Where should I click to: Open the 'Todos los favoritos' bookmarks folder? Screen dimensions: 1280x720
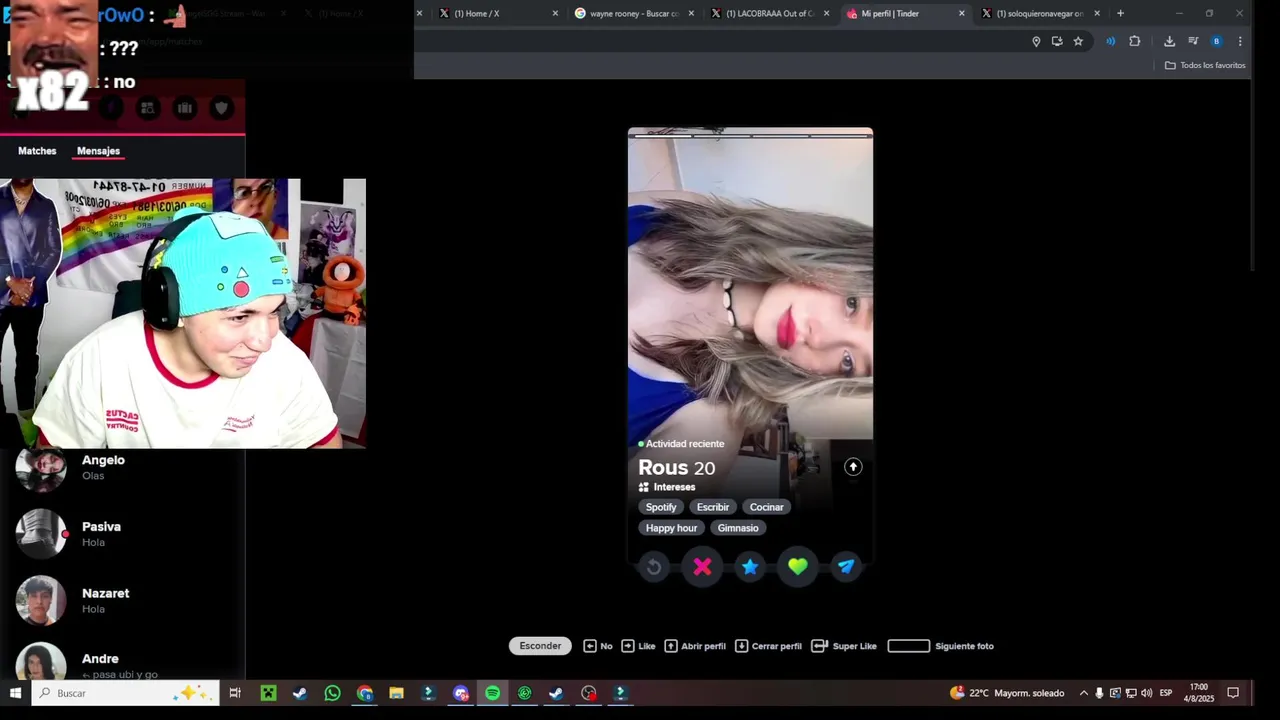[x=1205, y=65]
